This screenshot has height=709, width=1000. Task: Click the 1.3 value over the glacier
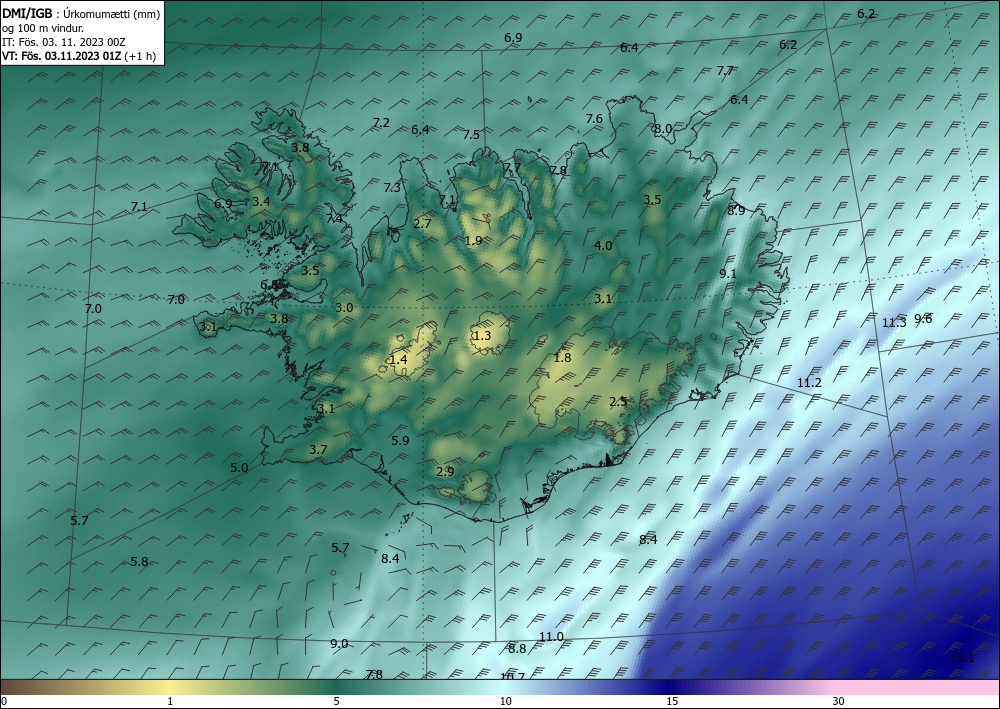[483, 335]
